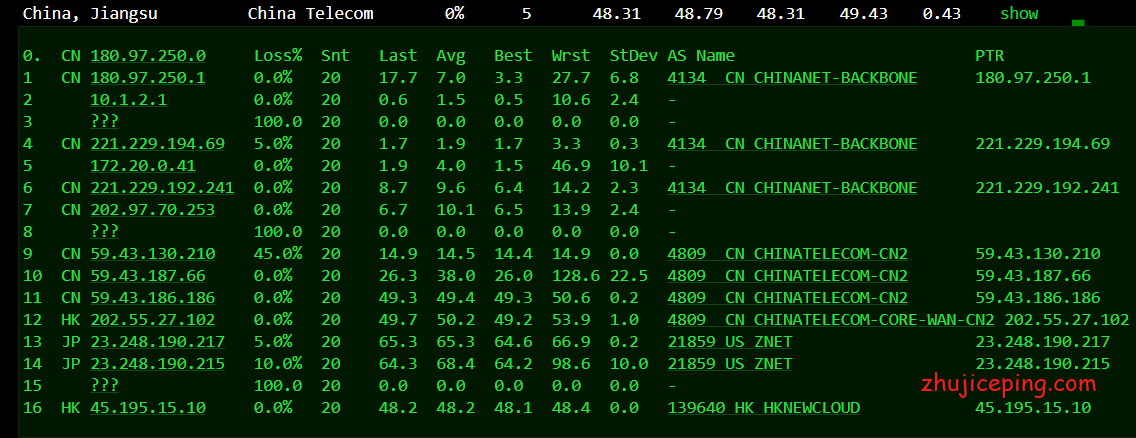Select the underlined 172.20.0.41 hop address
The image size is (1136, 438).
(142, 166)
